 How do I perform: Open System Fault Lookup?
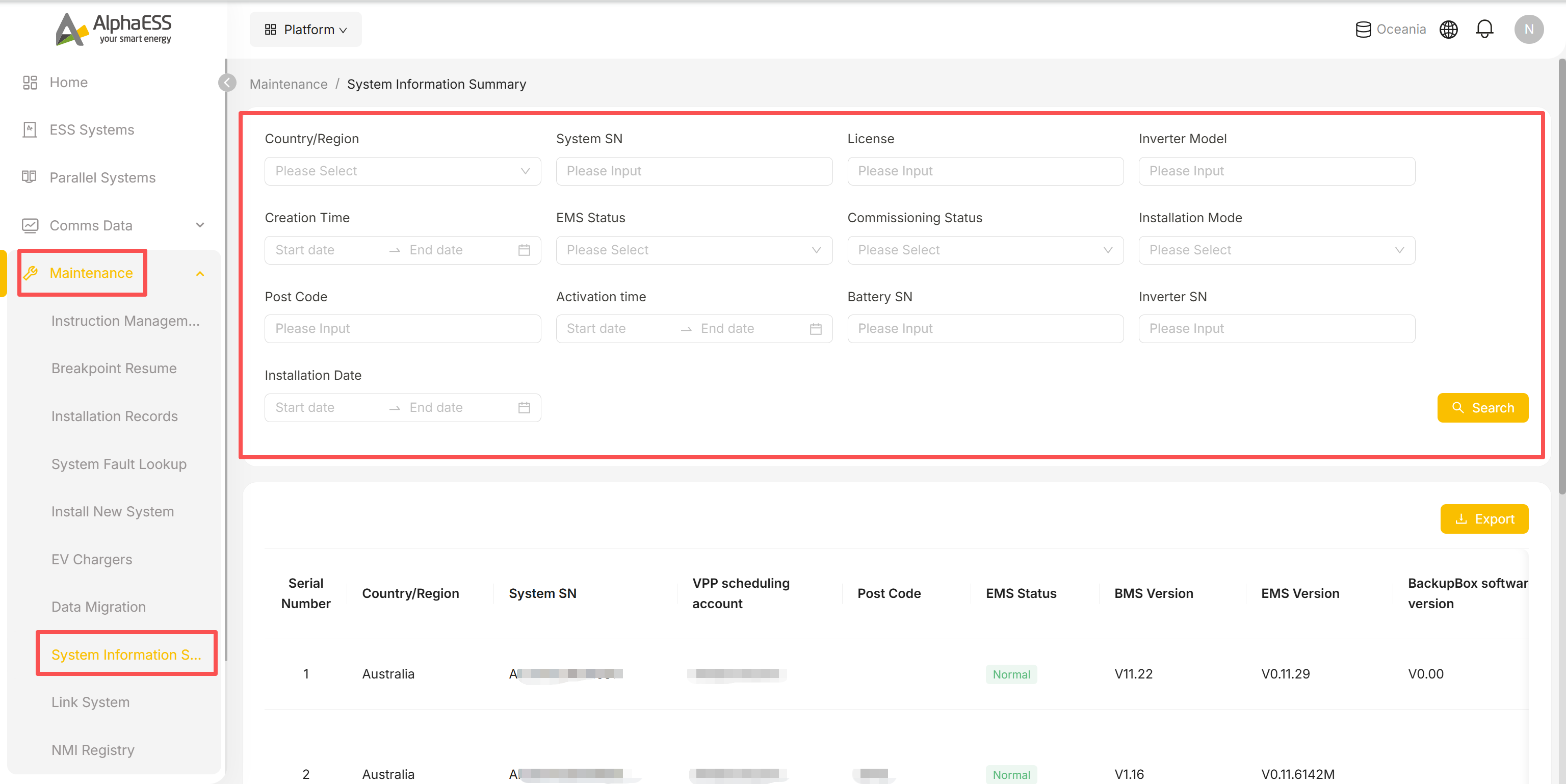point(119,464)
